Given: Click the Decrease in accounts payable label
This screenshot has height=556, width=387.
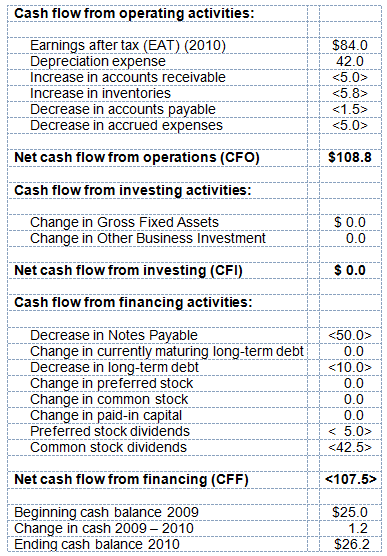Looking at the screenshot, I should [x=123, y=110].
